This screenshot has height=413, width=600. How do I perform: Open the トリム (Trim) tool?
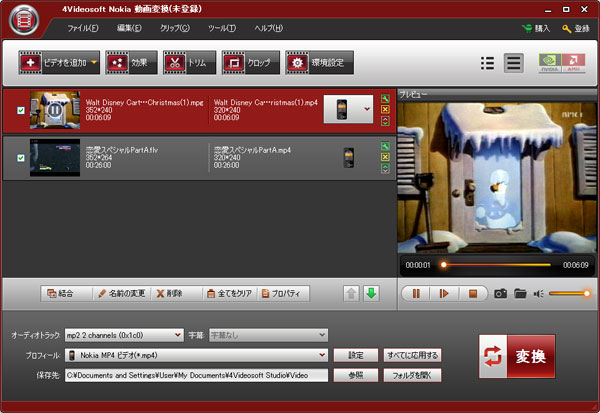tap(189, 62)
